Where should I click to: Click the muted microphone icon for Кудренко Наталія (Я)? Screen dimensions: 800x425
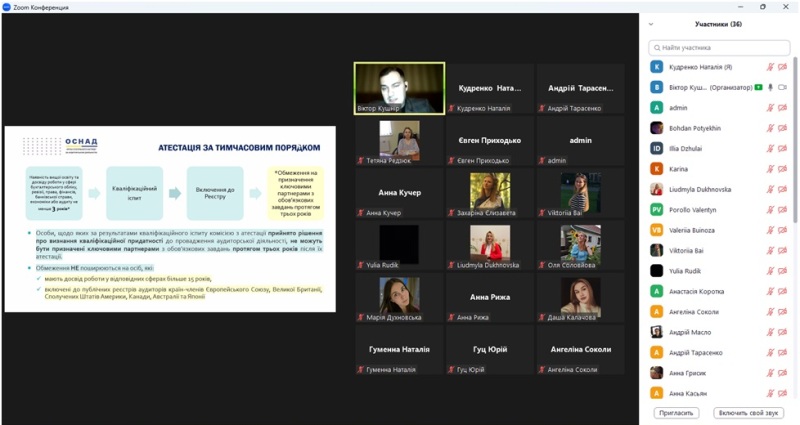pyautogui.click(x=770, y=67)
